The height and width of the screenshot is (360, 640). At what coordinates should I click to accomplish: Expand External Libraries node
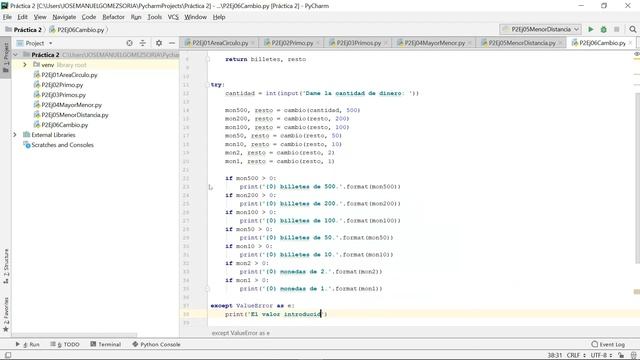point(15,135)
